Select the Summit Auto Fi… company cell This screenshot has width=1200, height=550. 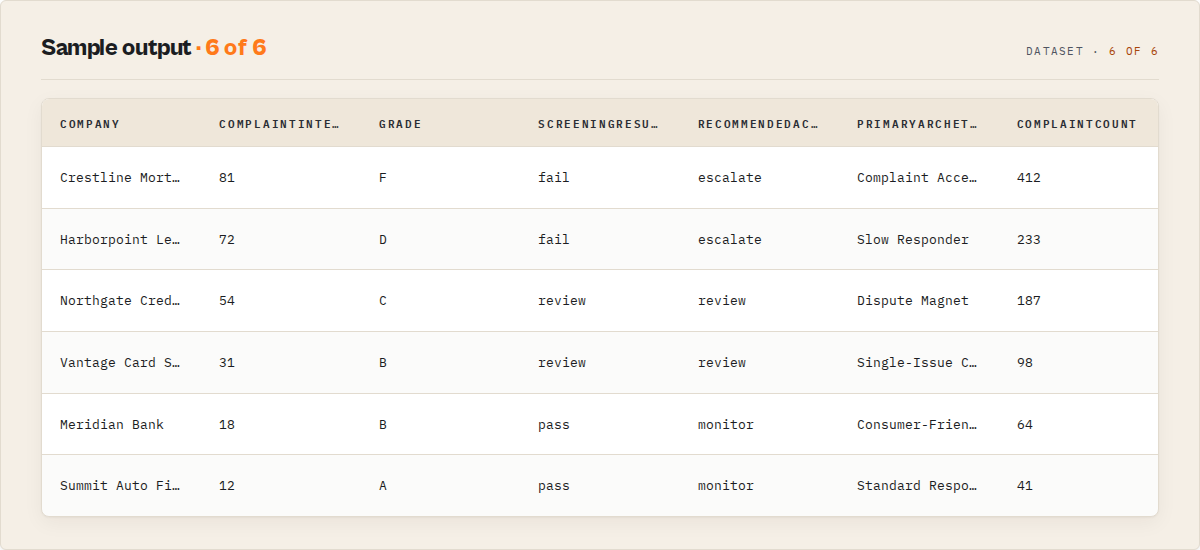click(120, 486)
